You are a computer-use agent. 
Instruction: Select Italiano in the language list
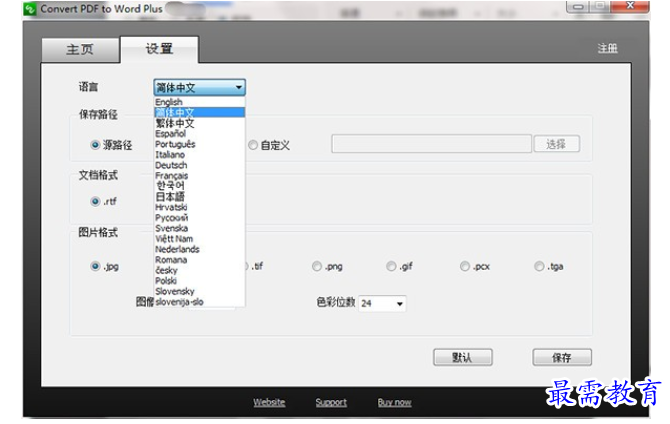pyautogui.click(x=200, y=155)
